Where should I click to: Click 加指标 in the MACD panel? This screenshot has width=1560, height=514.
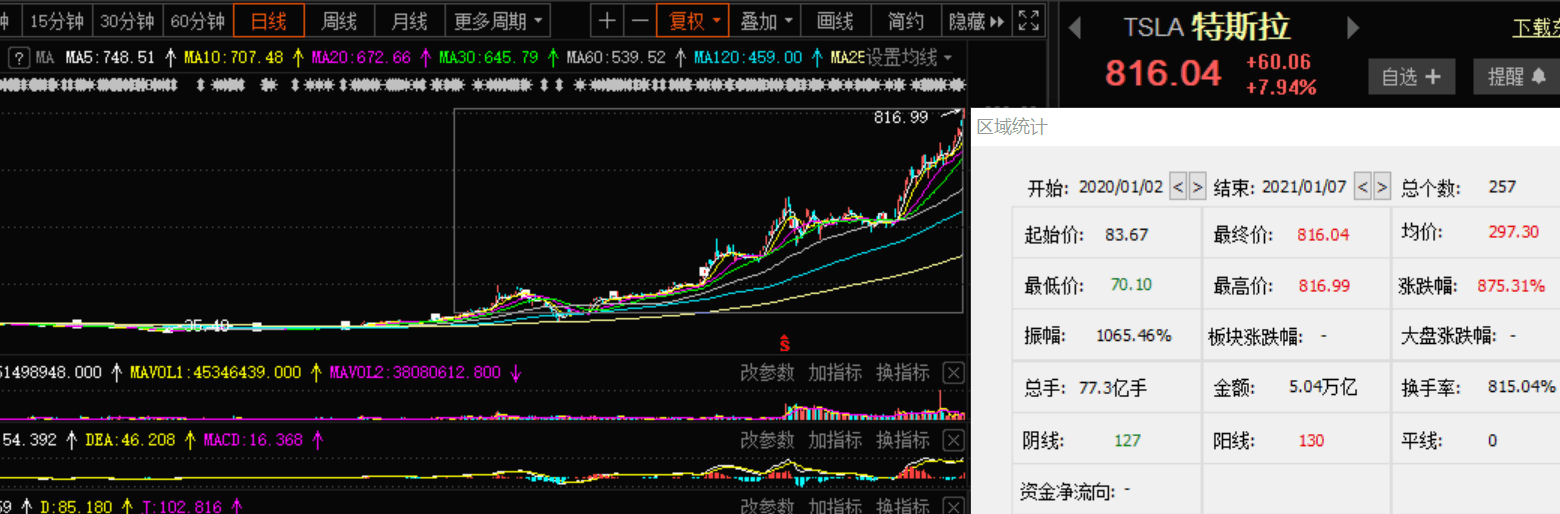point(835,440)
